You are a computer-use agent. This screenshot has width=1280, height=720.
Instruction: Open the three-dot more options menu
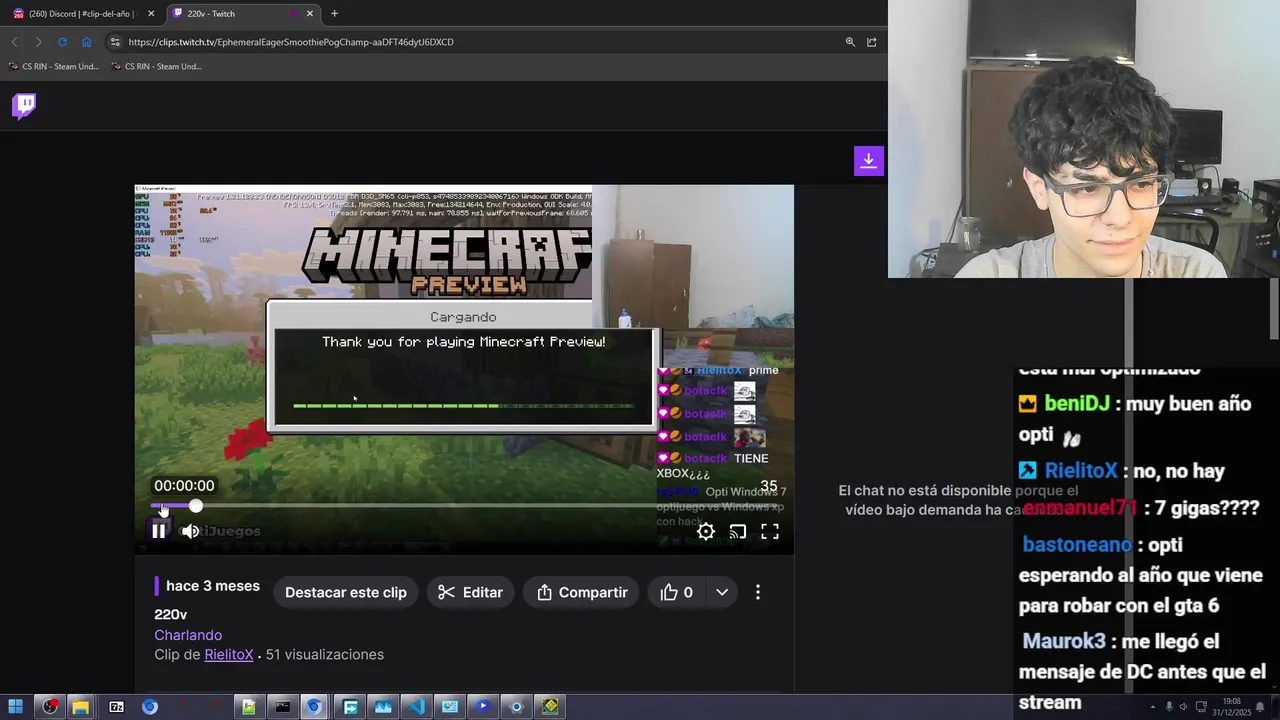tap(758, 592)
